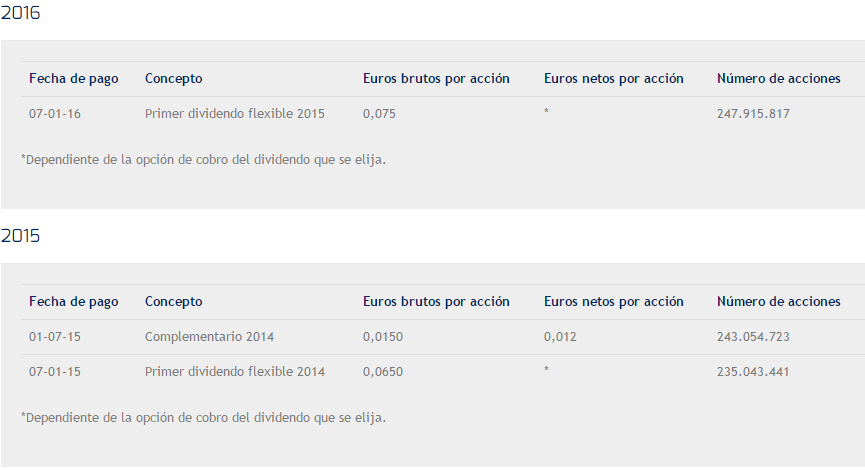Click the 247.915.817 share count

click(753, 114)
